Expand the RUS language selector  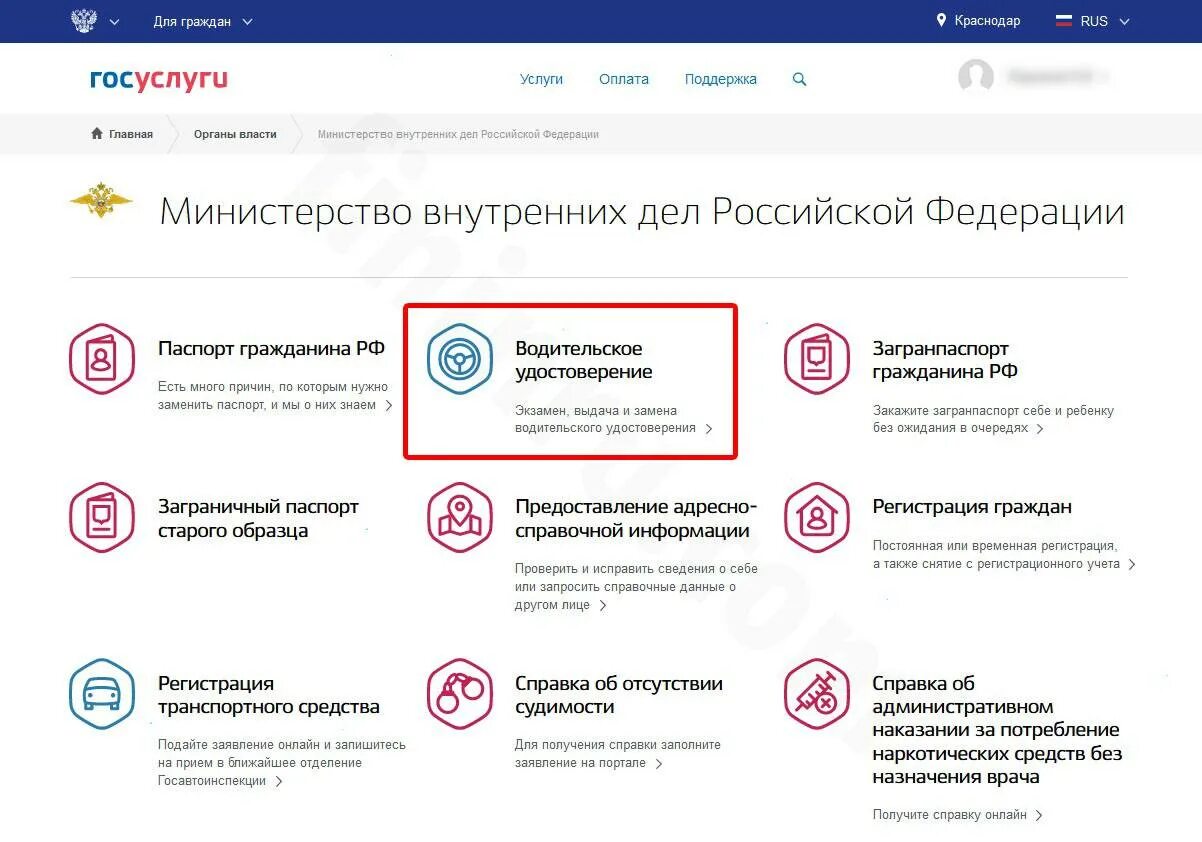click(x=1092, y=20)
